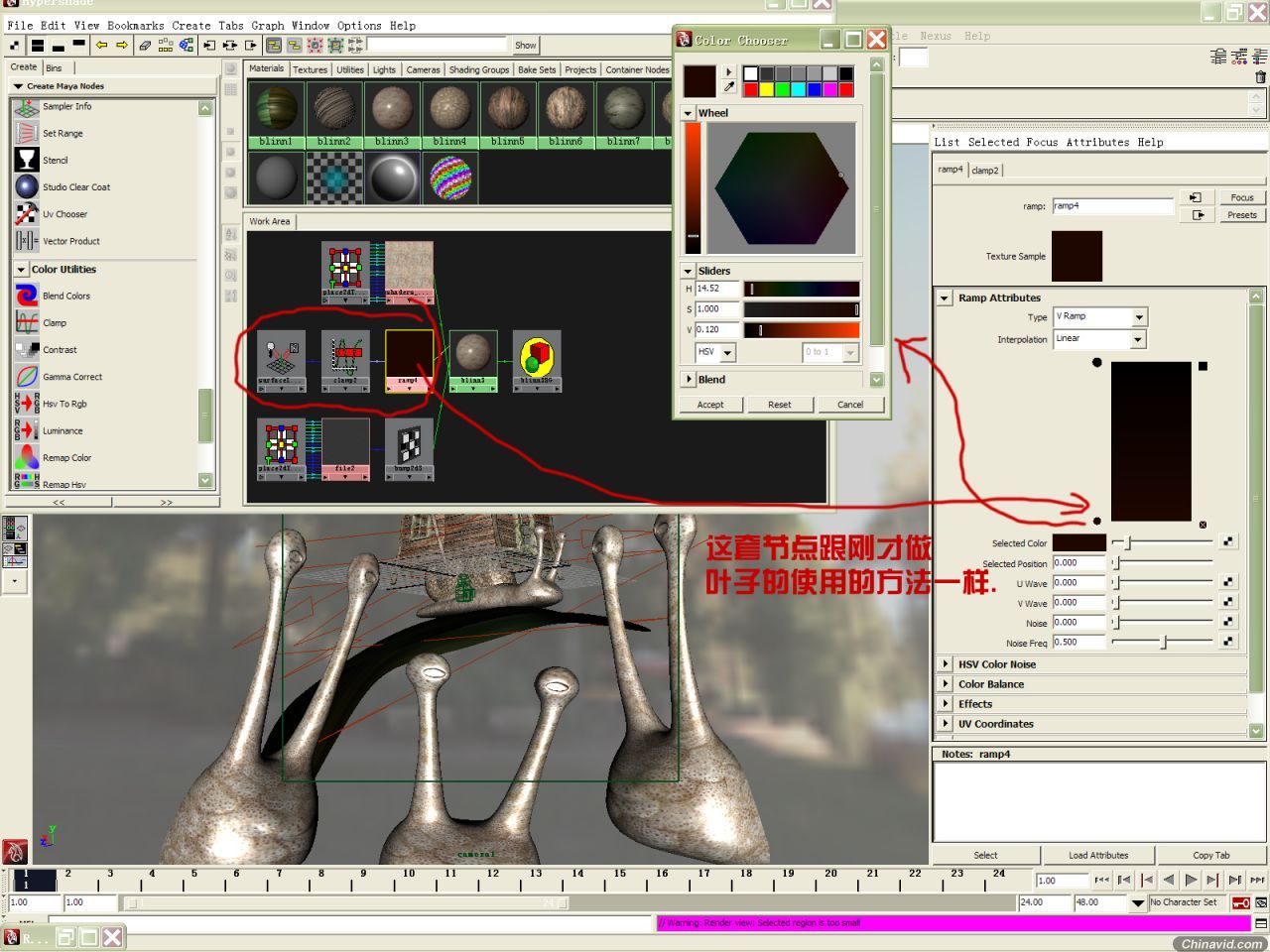1270x952 pixels.
Task: Switch to the Shading Groups tab
Action: [x=478, y=69]
